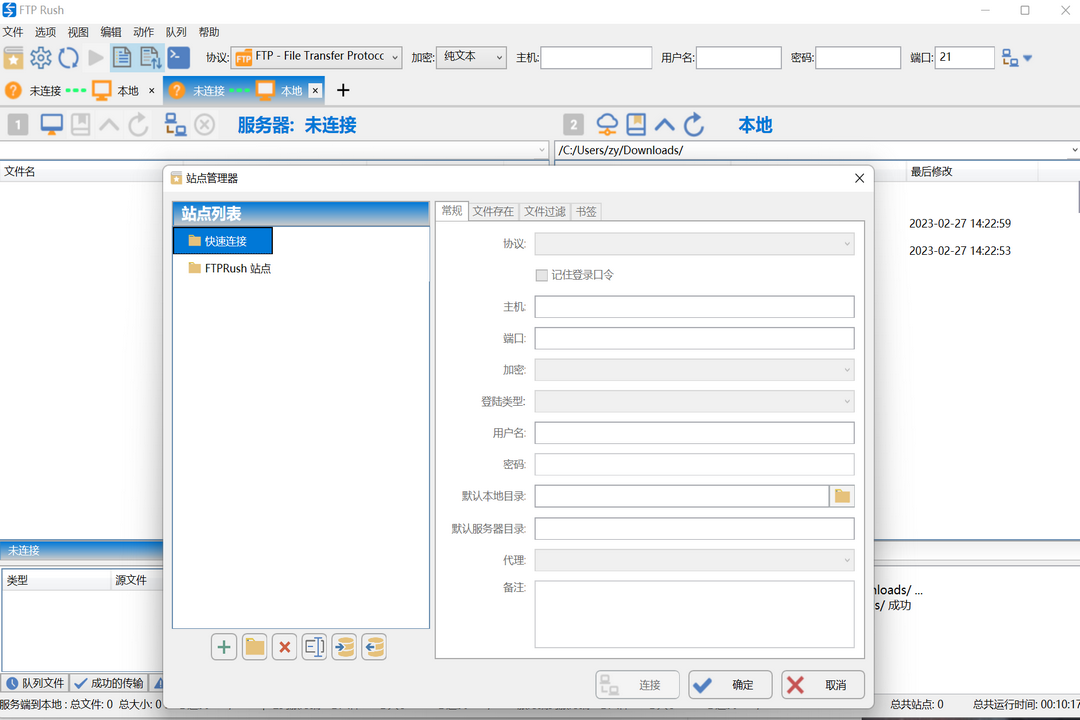This screenshot has width=1080, height=720.
Task: Delete the selected site with red X icon
Action: point(284,647)
